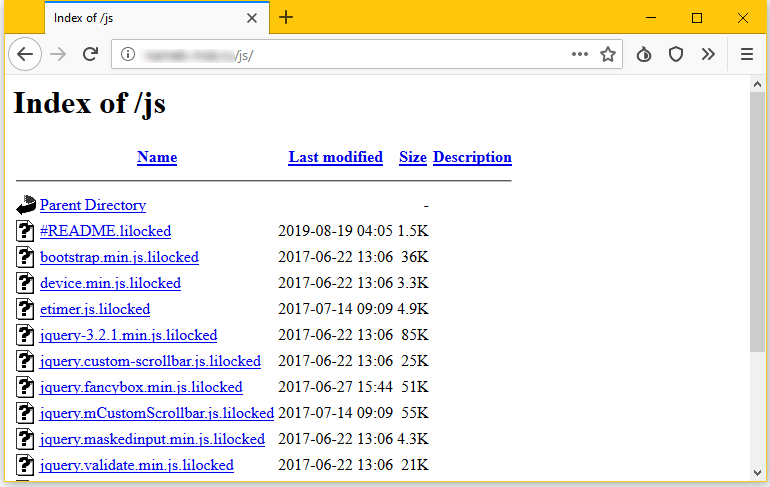This screenshot has height=487, width=770.
Task: Click the shield icon in the toolbar
Action: click(676, 55)
